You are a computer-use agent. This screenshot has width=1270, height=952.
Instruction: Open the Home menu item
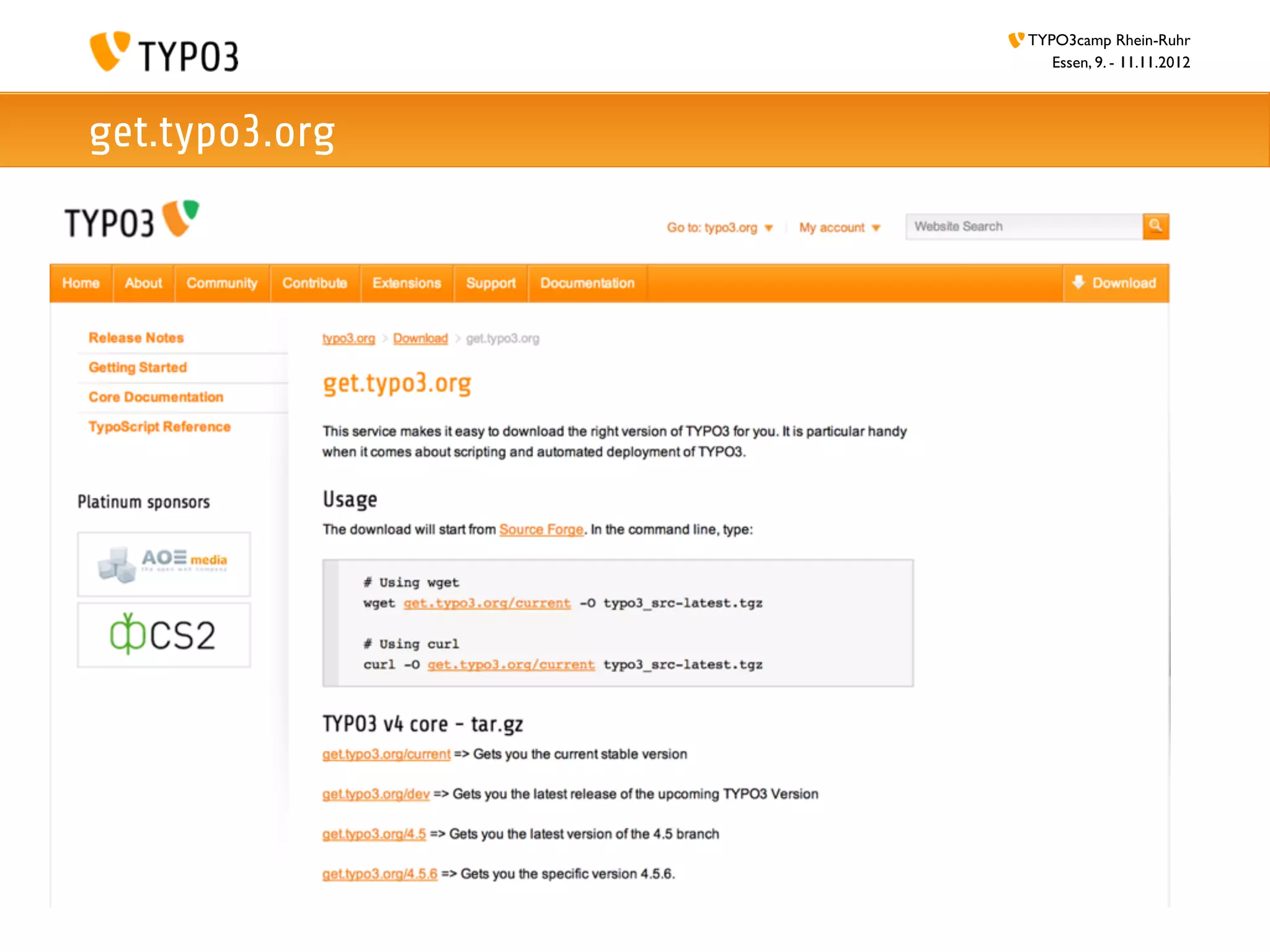tap(81, 283)
